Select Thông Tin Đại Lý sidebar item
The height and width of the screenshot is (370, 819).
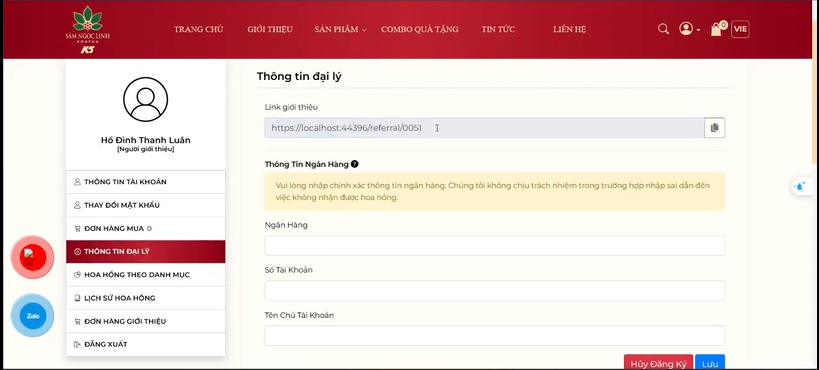146,251
